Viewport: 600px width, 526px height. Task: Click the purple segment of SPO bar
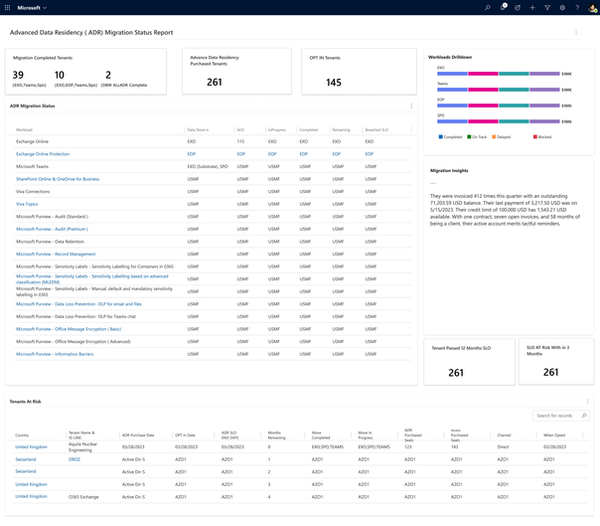pyautogui.click(x=545, y=122)
